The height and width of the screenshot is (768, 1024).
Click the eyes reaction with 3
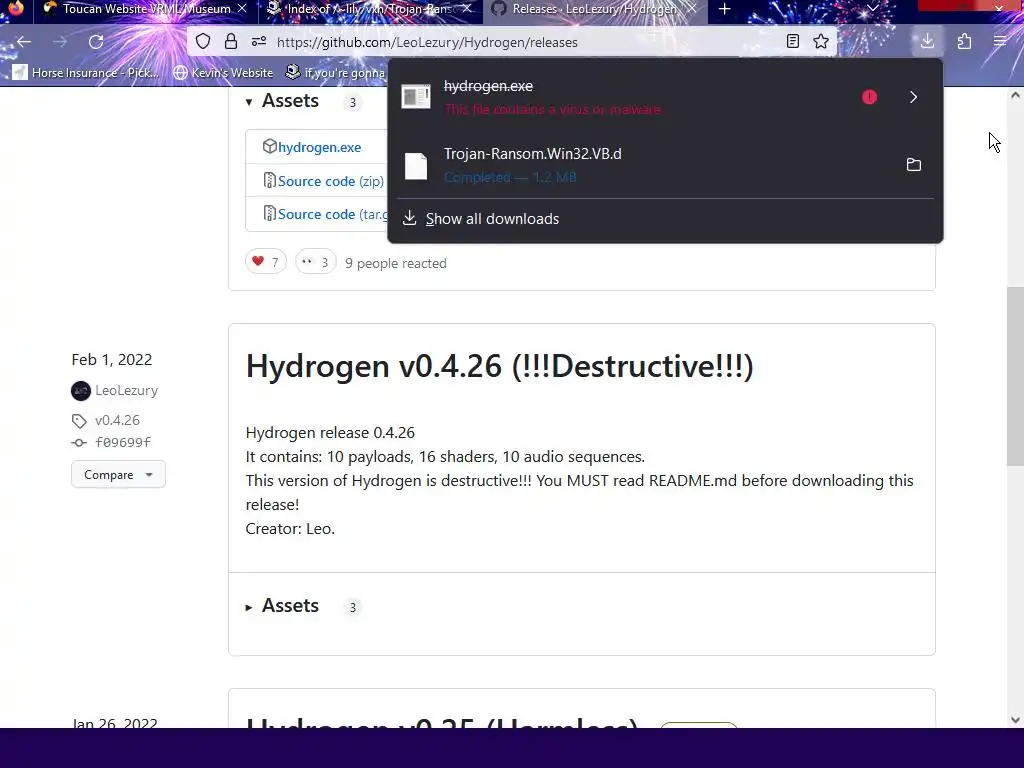pos(315,262)
